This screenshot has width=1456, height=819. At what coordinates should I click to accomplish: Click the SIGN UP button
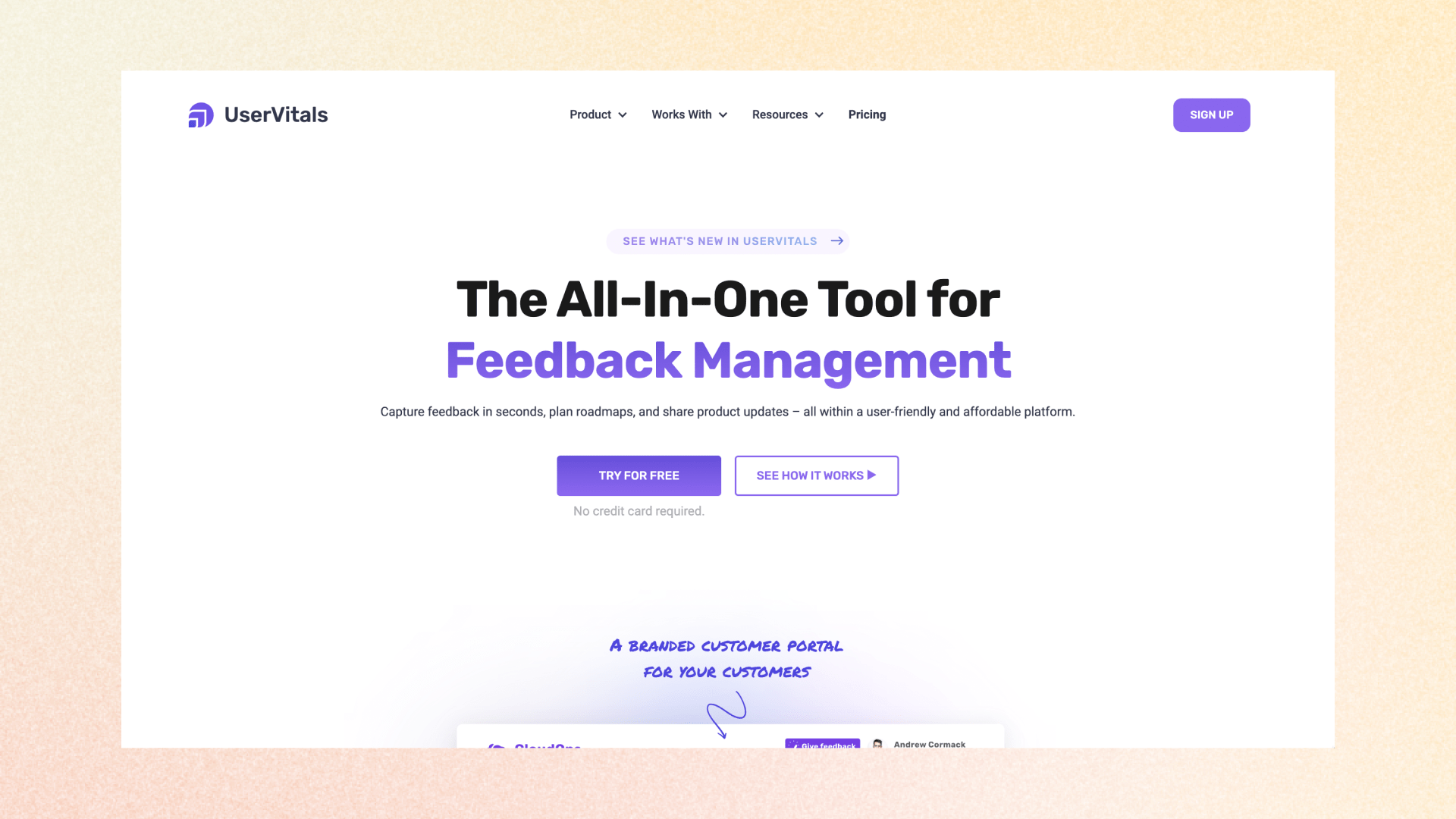pos(1211,115)
